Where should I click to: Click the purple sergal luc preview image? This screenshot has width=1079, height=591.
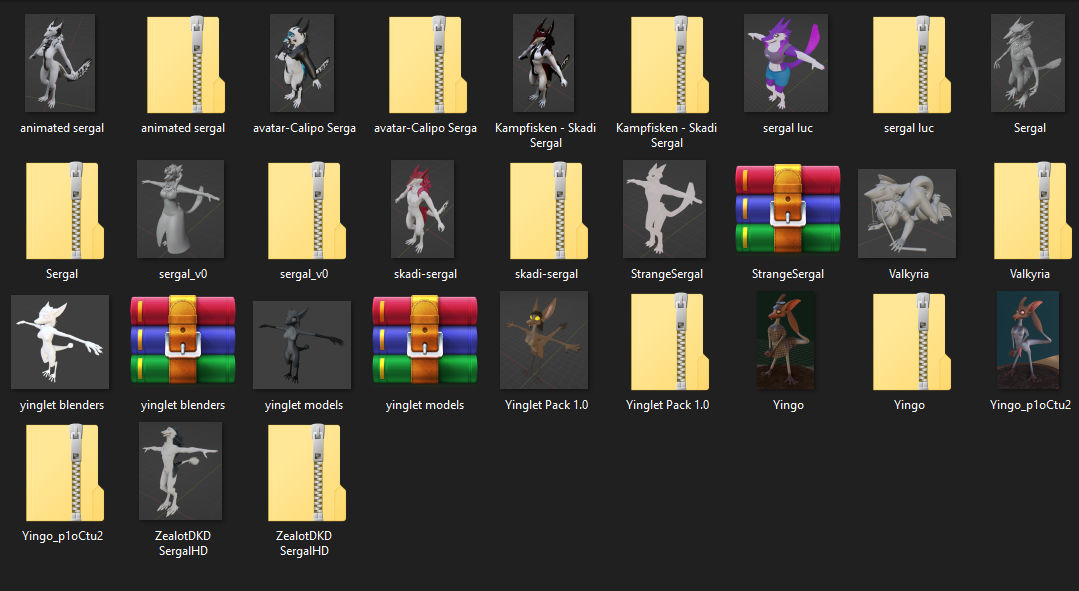tap(786, 63)
